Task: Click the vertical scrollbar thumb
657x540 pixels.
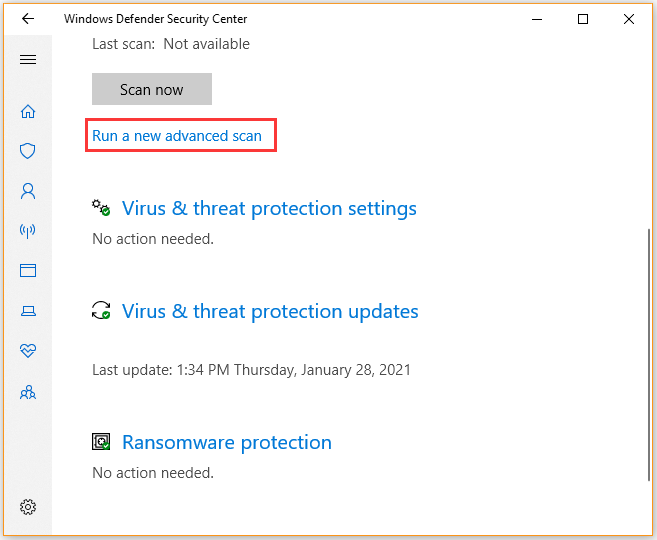Action: point(649,355)
